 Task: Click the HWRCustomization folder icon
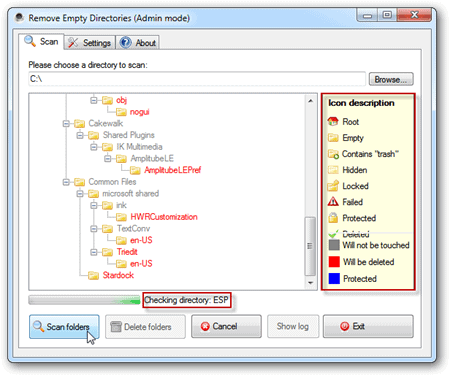click(121, 217)
